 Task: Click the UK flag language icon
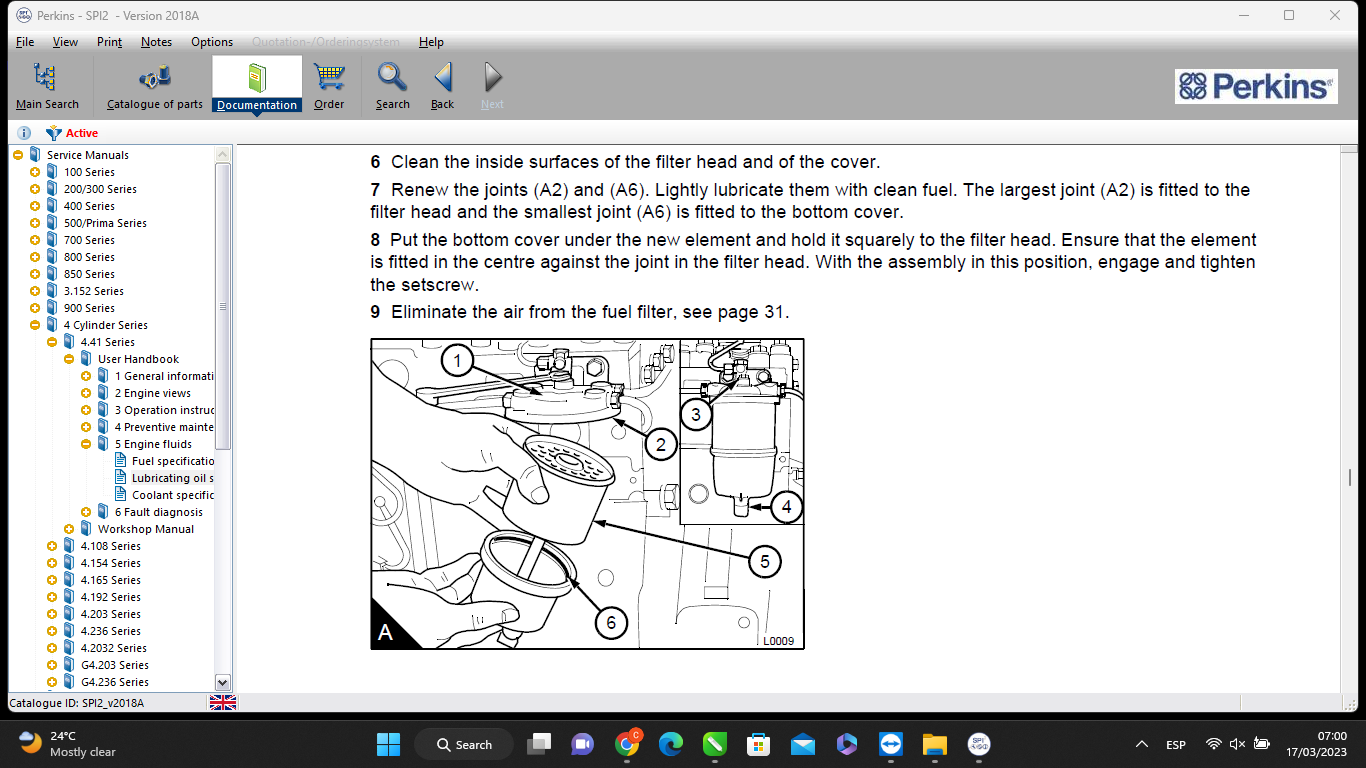222,703
